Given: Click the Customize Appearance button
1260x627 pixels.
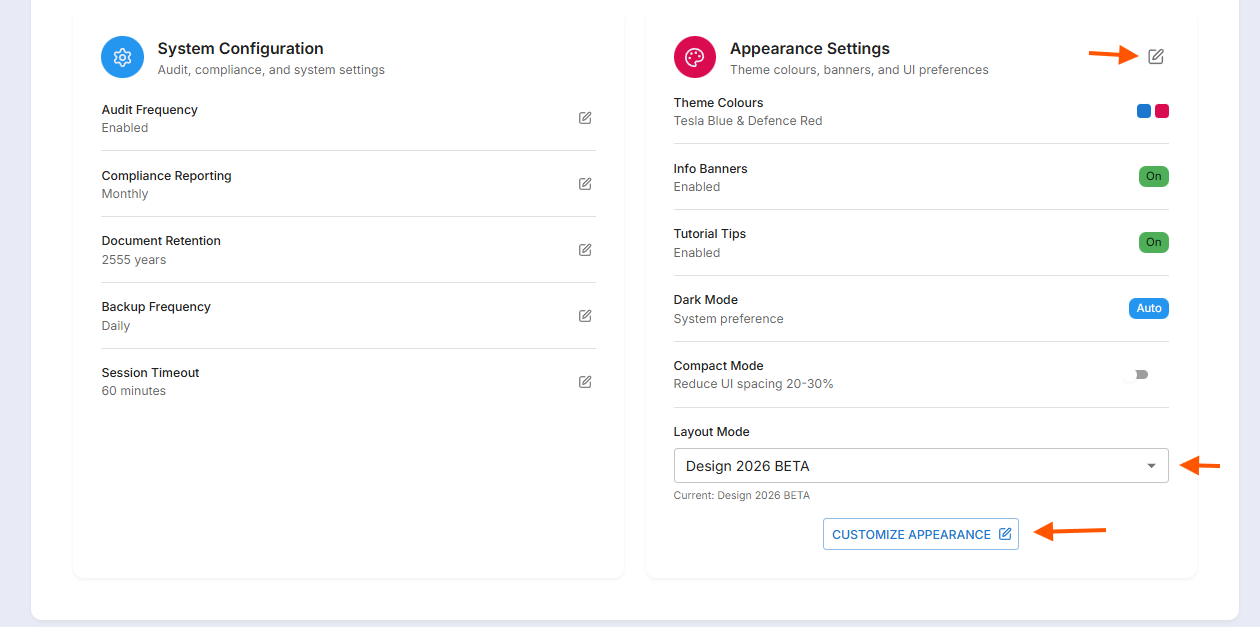Looking at the screenshot, I should [x=920, y=534].
